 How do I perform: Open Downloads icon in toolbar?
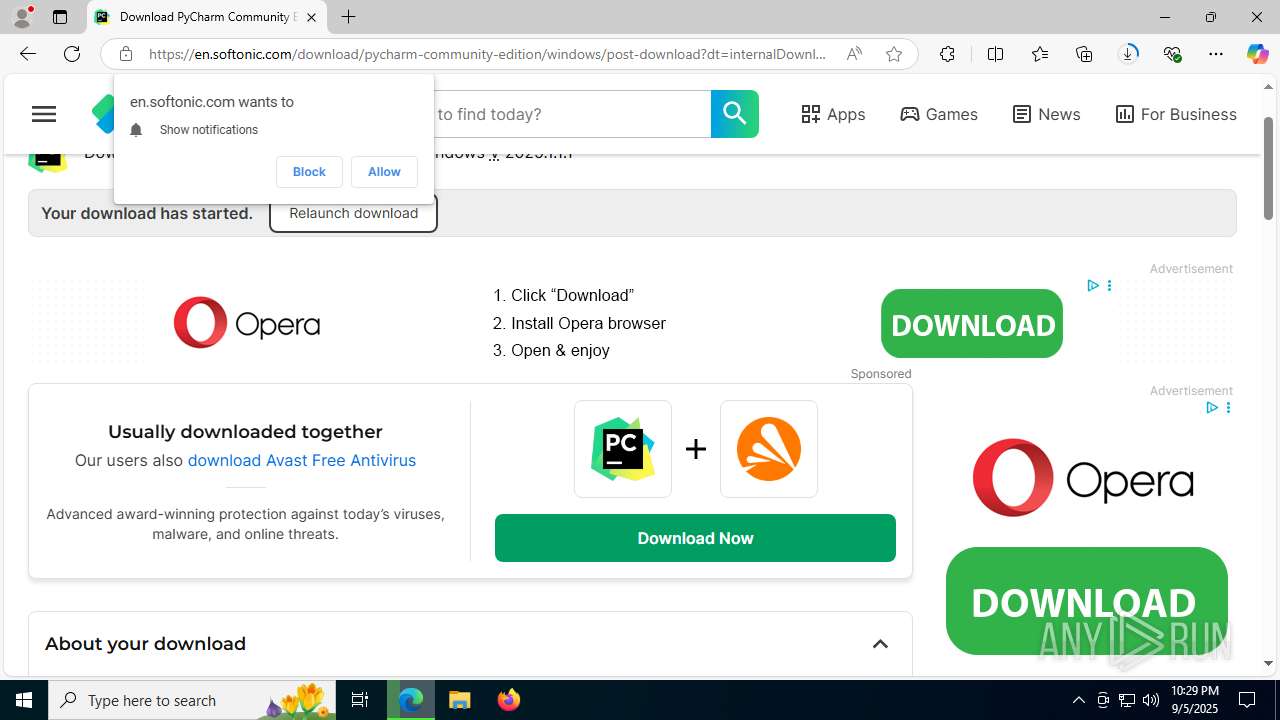point(1128,54)
